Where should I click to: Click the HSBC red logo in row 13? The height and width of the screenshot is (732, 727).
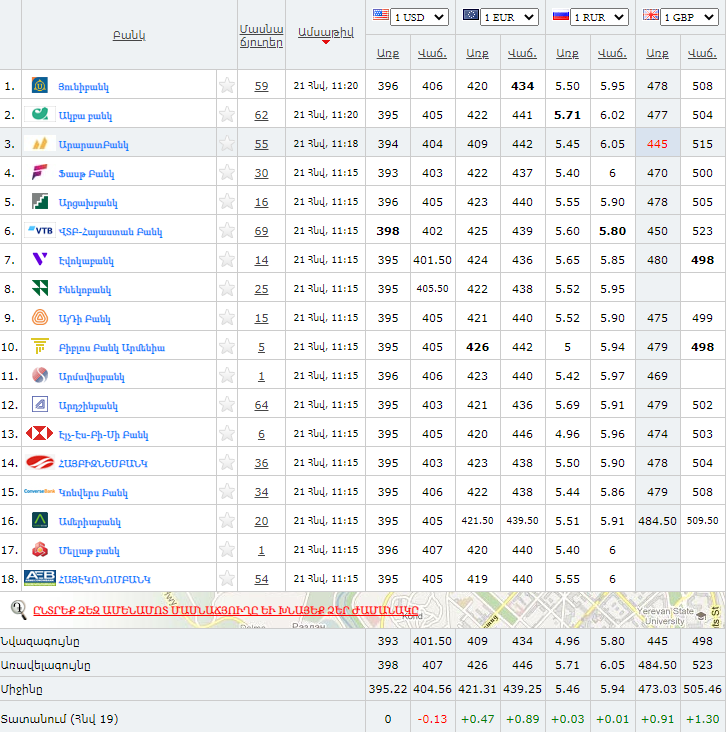40,433
